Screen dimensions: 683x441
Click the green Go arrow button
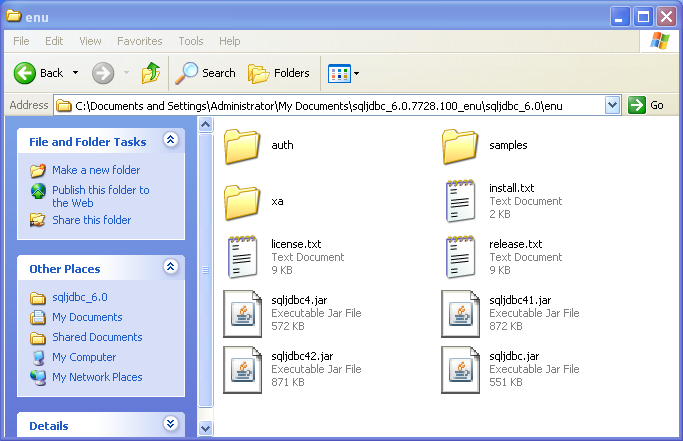click(636, 105)
